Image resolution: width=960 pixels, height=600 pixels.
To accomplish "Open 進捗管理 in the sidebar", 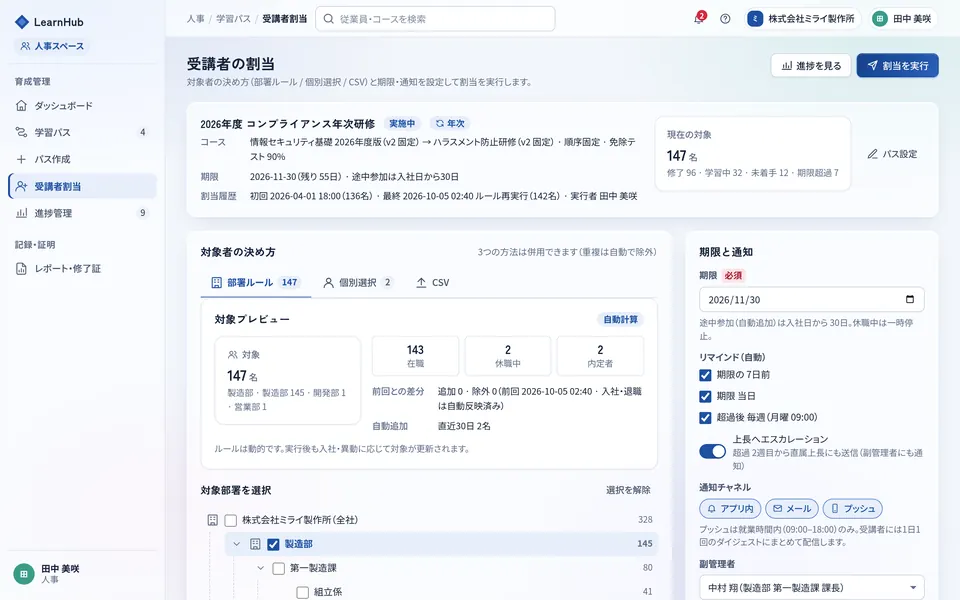I will (83, 213).
